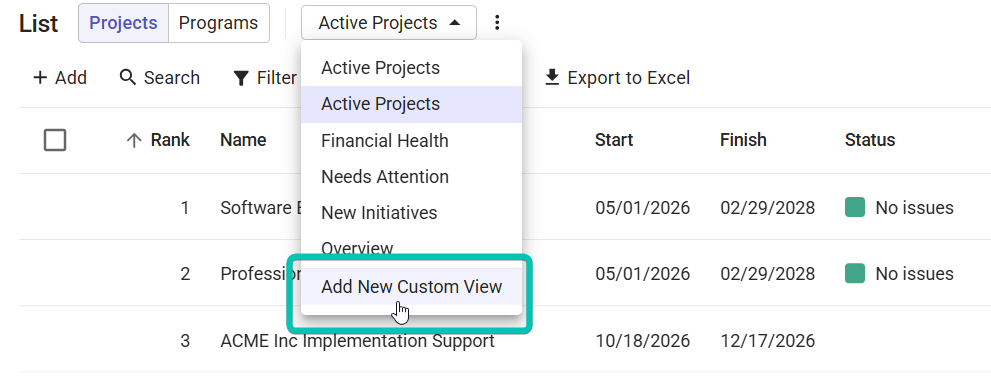This screenshot has width=991, height=387.
Task: Switch to the Projects tab
Action: pos(123,23)
